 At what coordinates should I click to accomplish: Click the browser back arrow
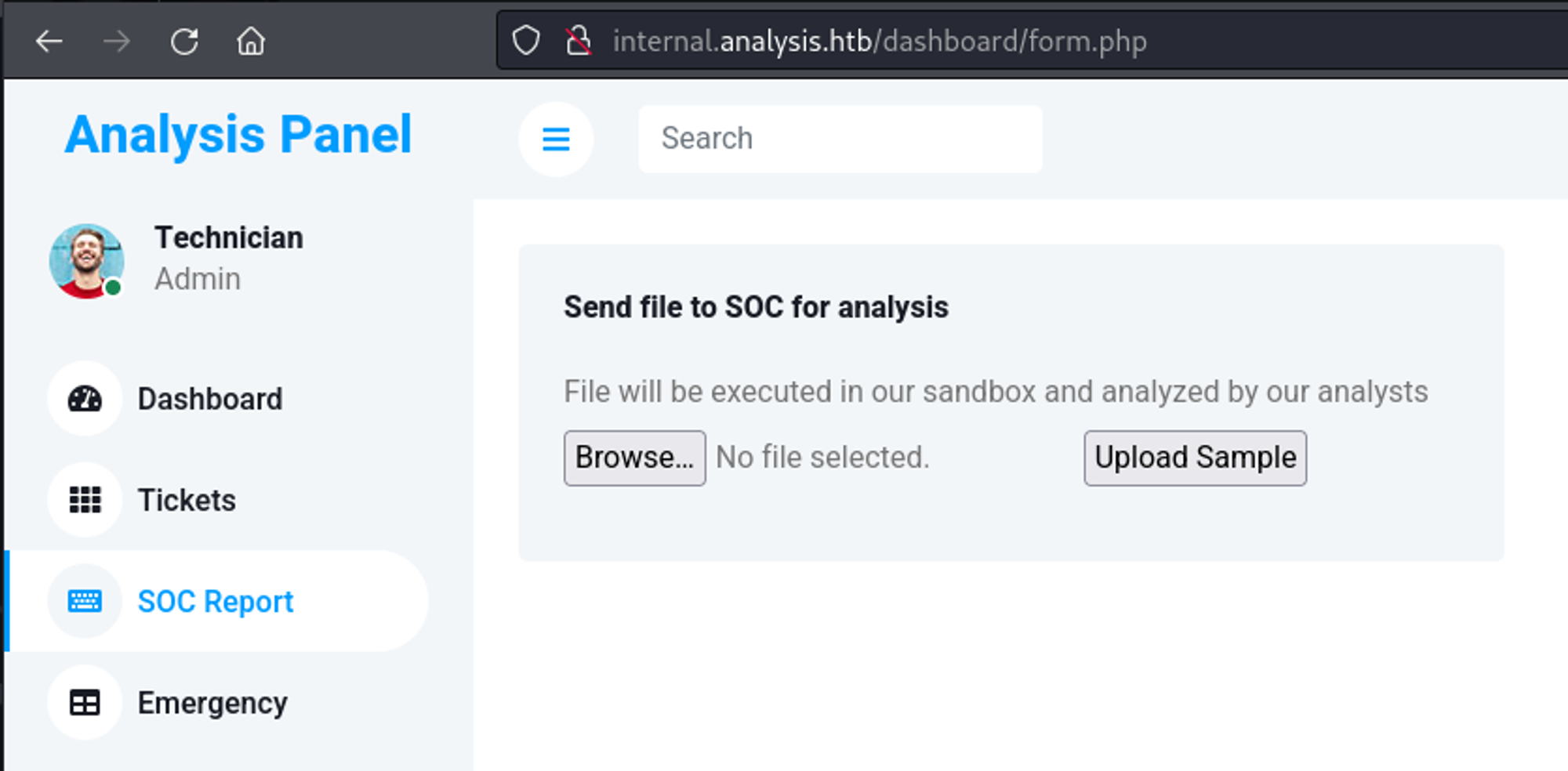tap(49, 42)
